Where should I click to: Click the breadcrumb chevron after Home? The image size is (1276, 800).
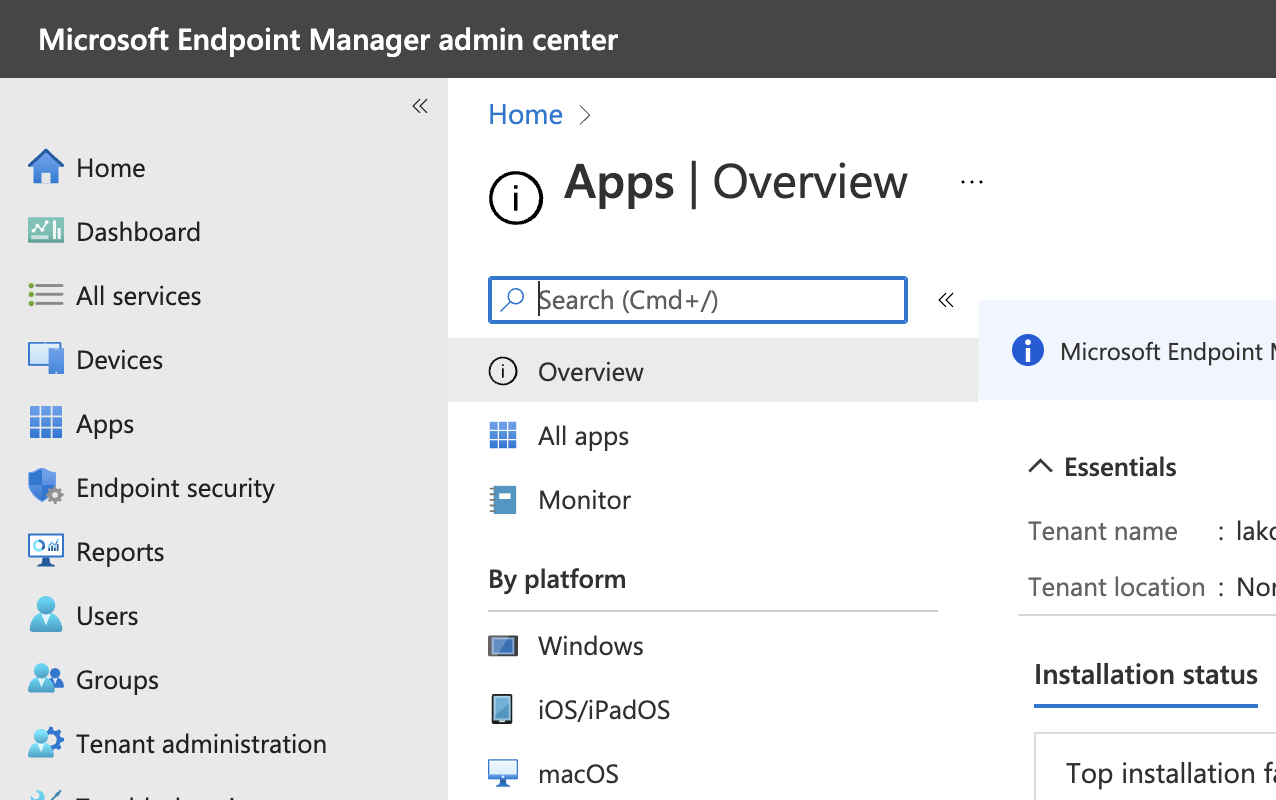585,115
